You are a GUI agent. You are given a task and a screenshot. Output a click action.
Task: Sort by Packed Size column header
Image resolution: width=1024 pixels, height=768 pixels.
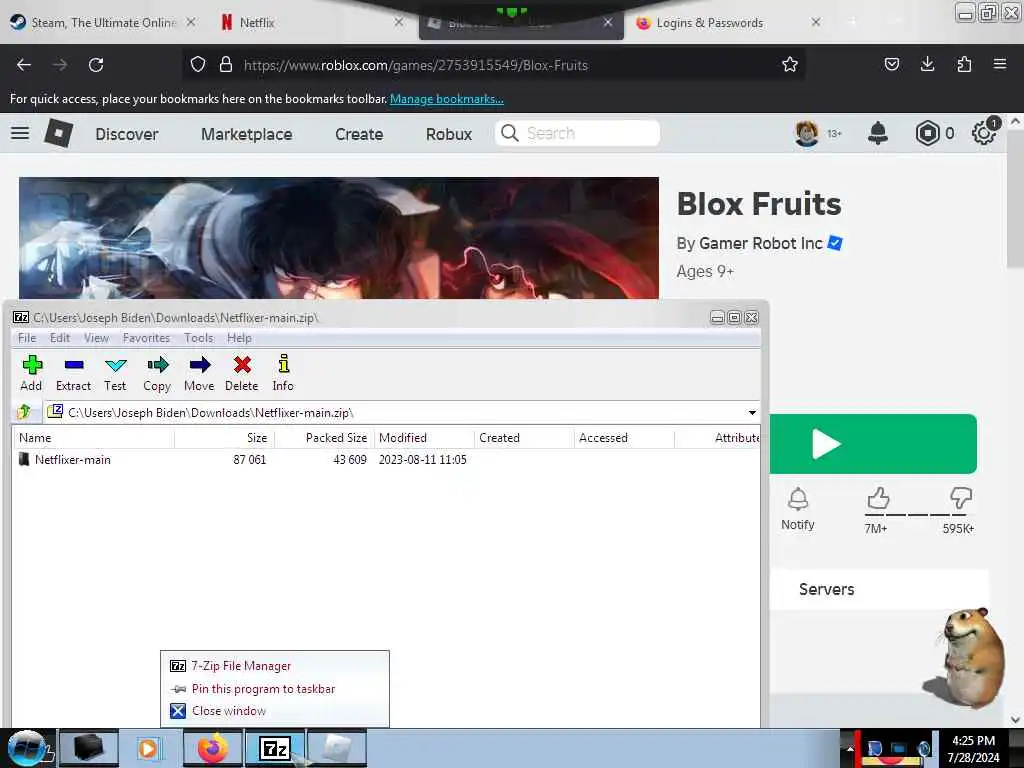click(x=325, y=438)
